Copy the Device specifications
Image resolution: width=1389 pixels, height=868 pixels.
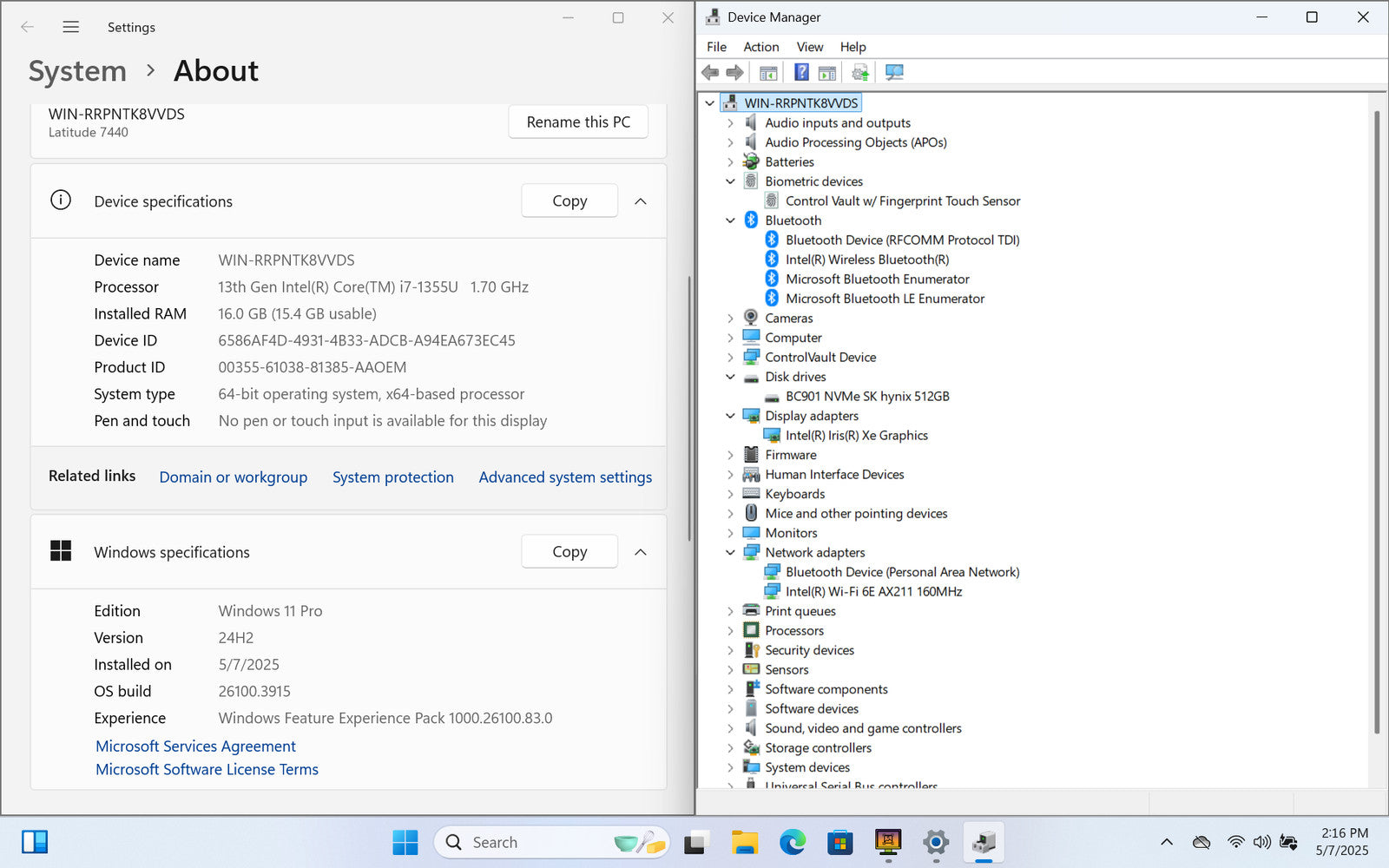pyautogui.click(x=569, y=201)
